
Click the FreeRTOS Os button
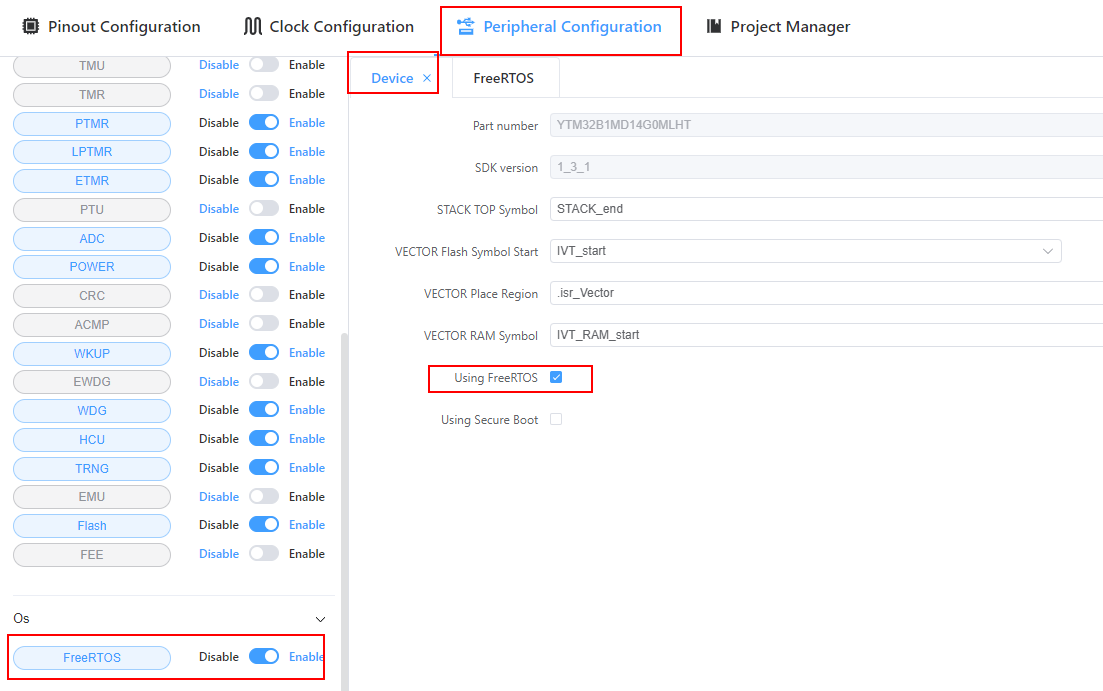pyautogui.click(x=92, y=657)
